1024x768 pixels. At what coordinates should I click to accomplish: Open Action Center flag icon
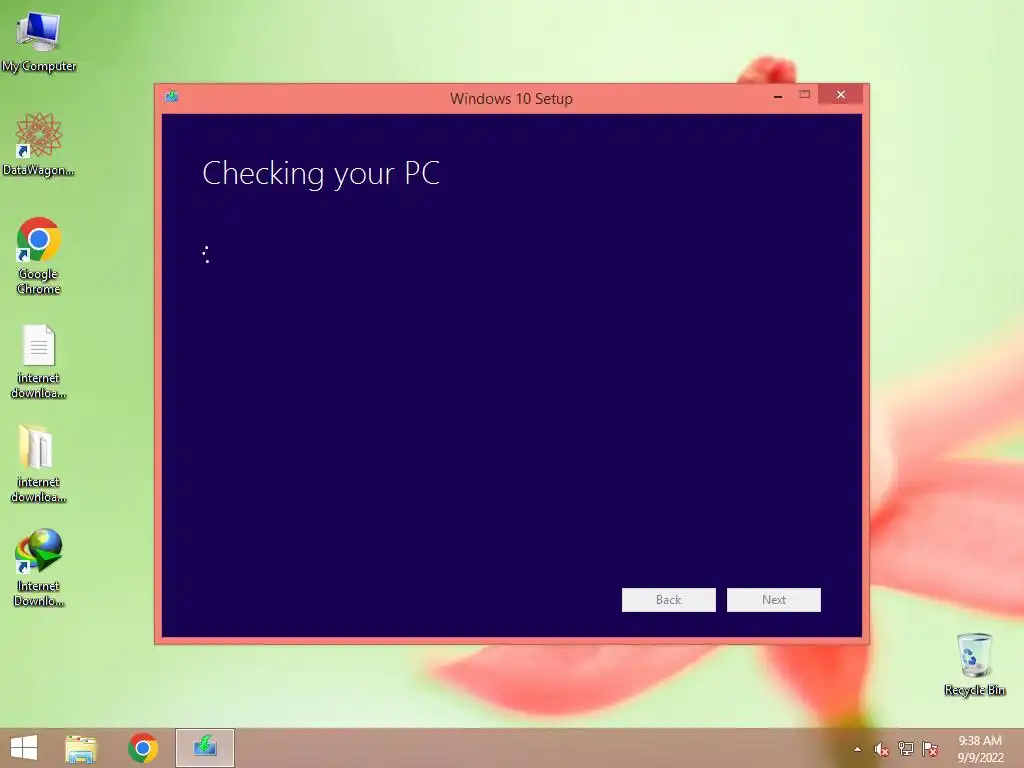click(x=930, y=749)
